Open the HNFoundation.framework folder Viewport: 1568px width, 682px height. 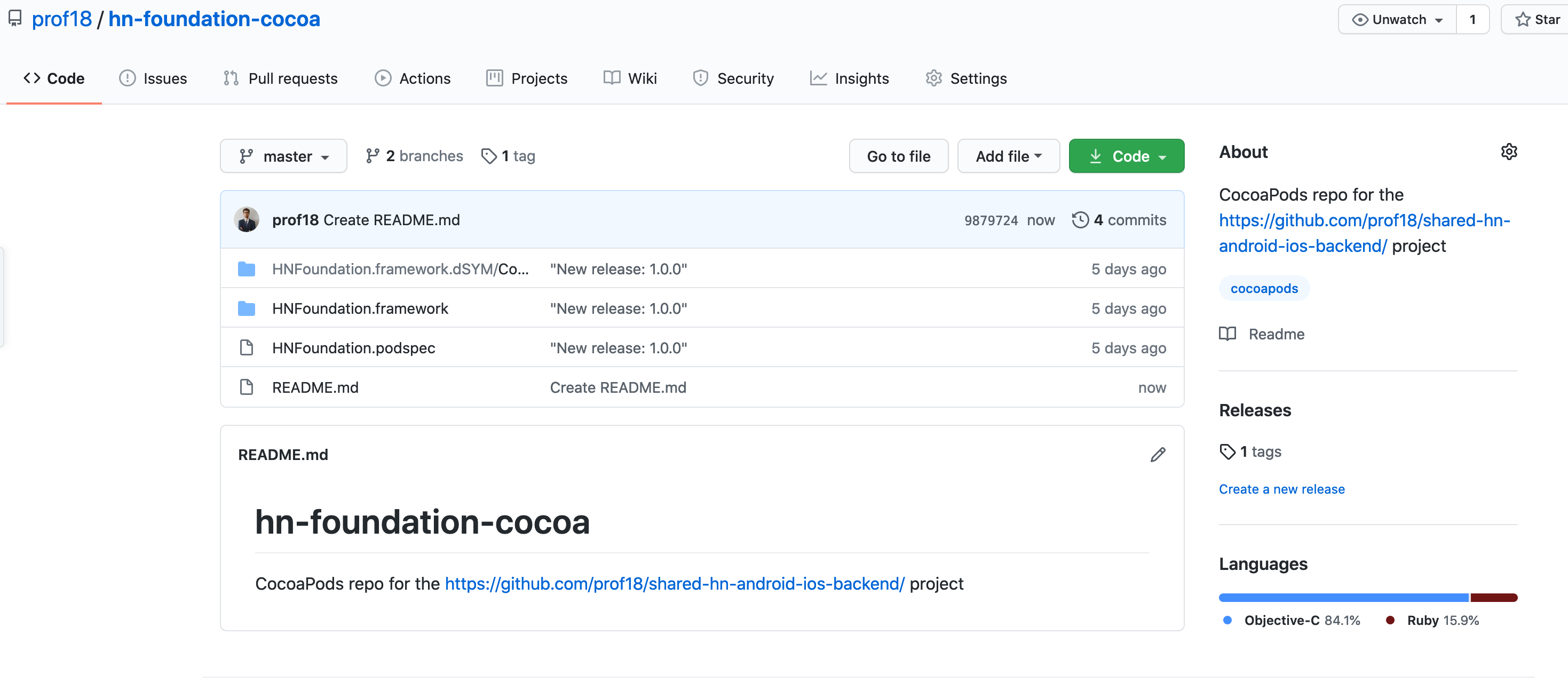360,308
